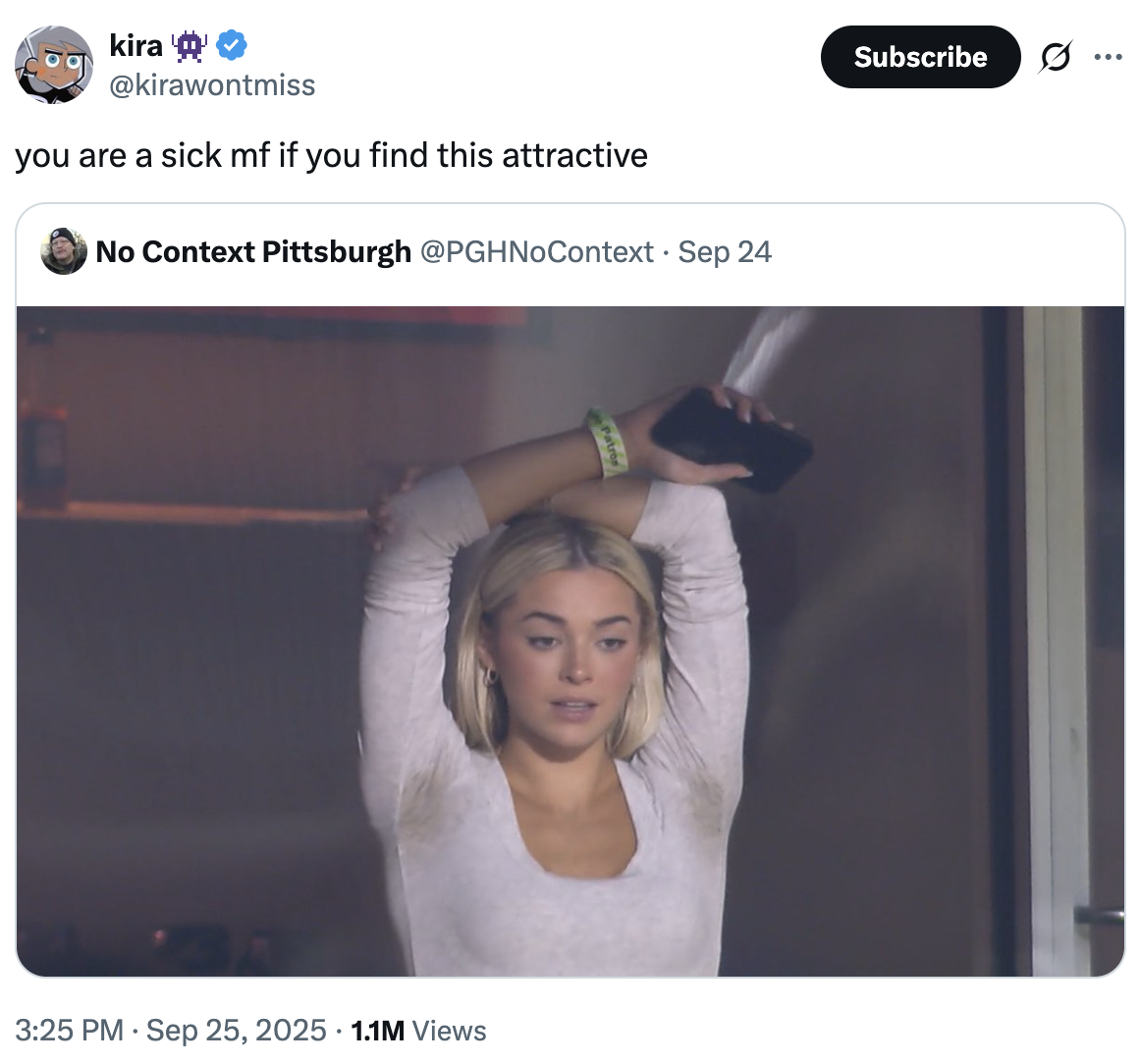Click the @PGHNoContext handle
1141x1064 pixels.
537,252
